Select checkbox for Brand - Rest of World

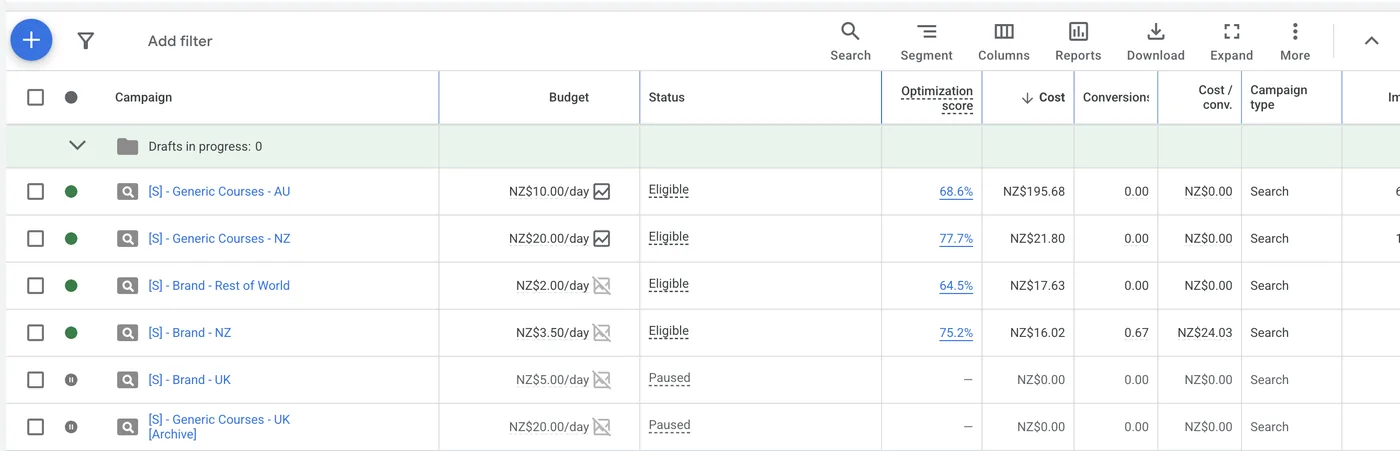point(35,285)
